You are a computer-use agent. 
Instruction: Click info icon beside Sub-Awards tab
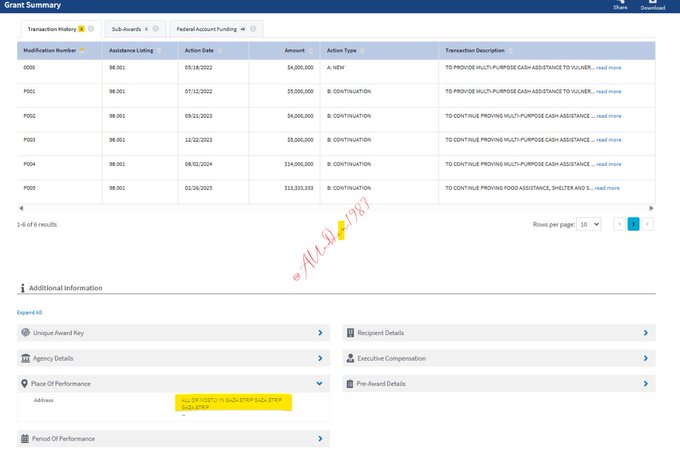156,28
